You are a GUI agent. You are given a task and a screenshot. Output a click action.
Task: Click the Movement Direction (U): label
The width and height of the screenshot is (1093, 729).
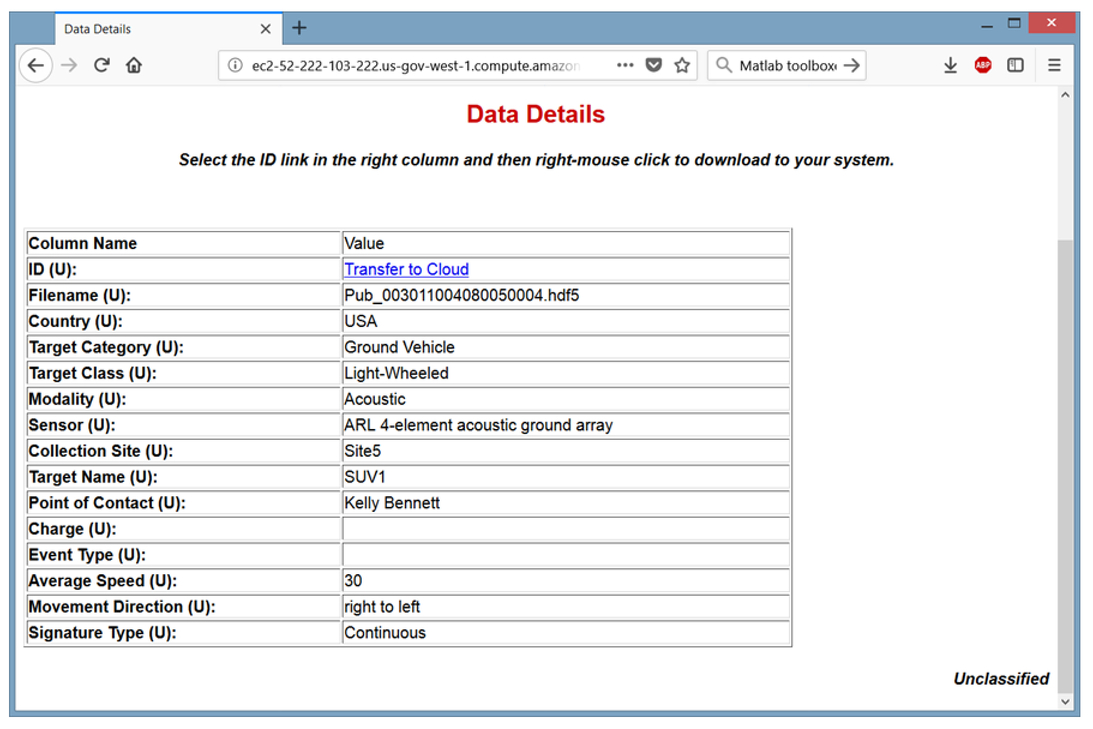pyautogui.click(x=122, y=607)
